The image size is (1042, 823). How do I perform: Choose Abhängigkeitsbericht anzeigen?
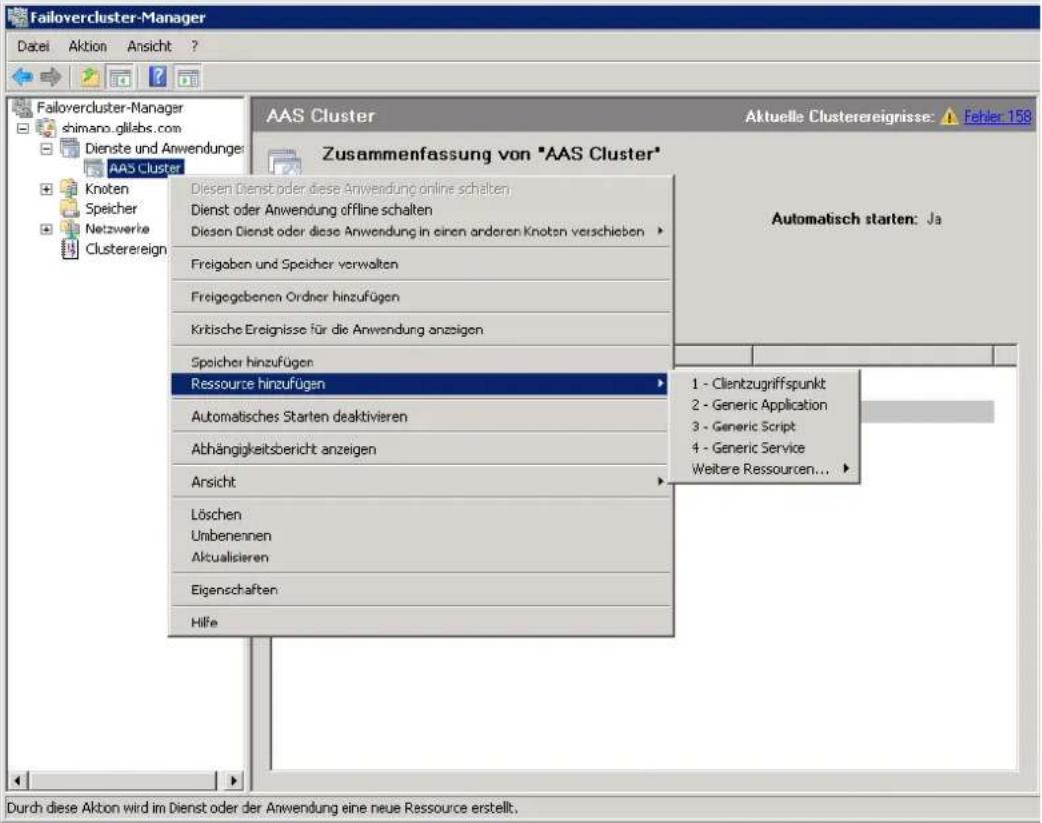click(421, 449)
